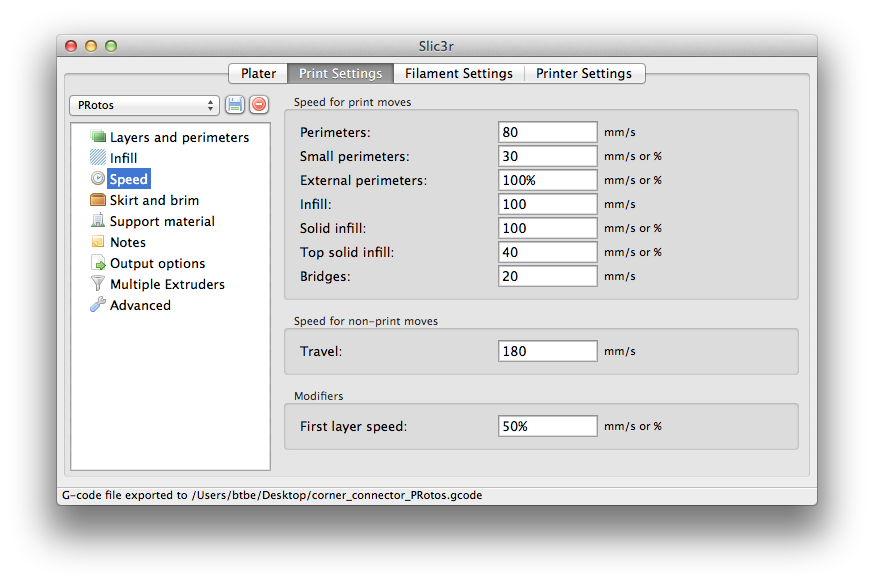Image resolution: width=874 pixels, height=584 pixels.
Task: Click the First layer speed field
Action: [x=547, y=426]
